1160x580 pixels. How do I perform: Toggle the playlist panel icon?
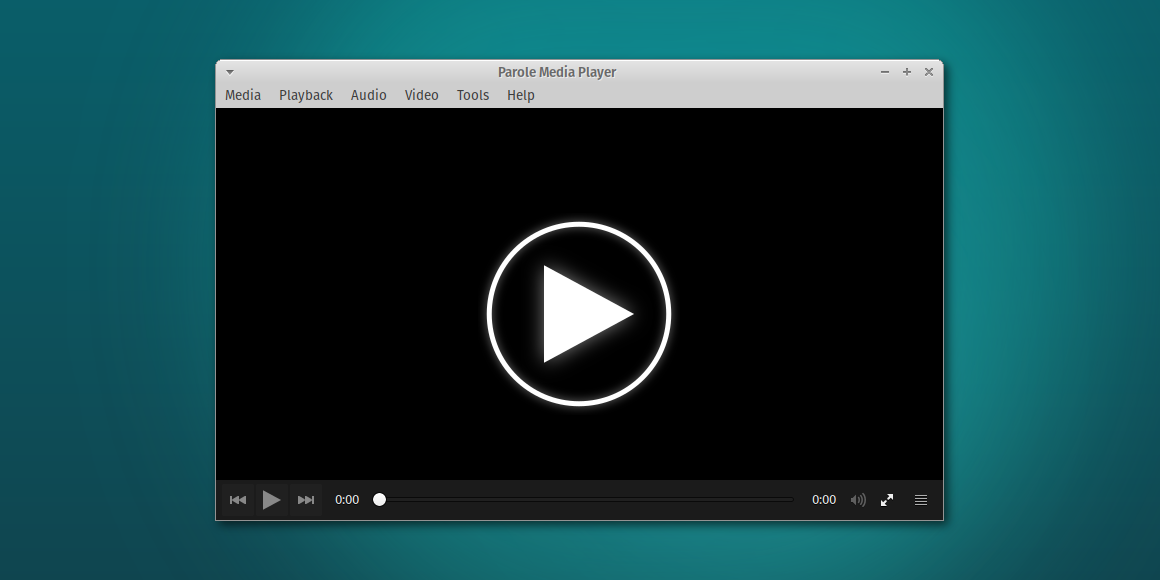921,500
